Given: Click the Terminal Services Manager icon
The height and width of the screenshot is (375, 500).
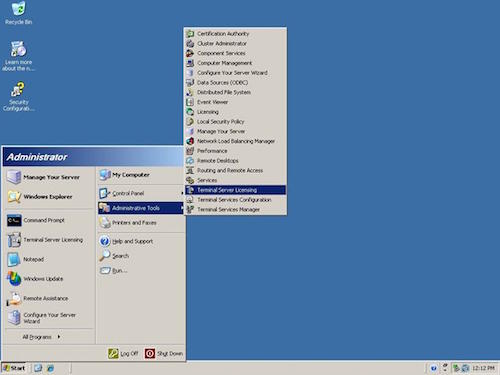Looking at the screenshot, I should click(x=190, y=209).
